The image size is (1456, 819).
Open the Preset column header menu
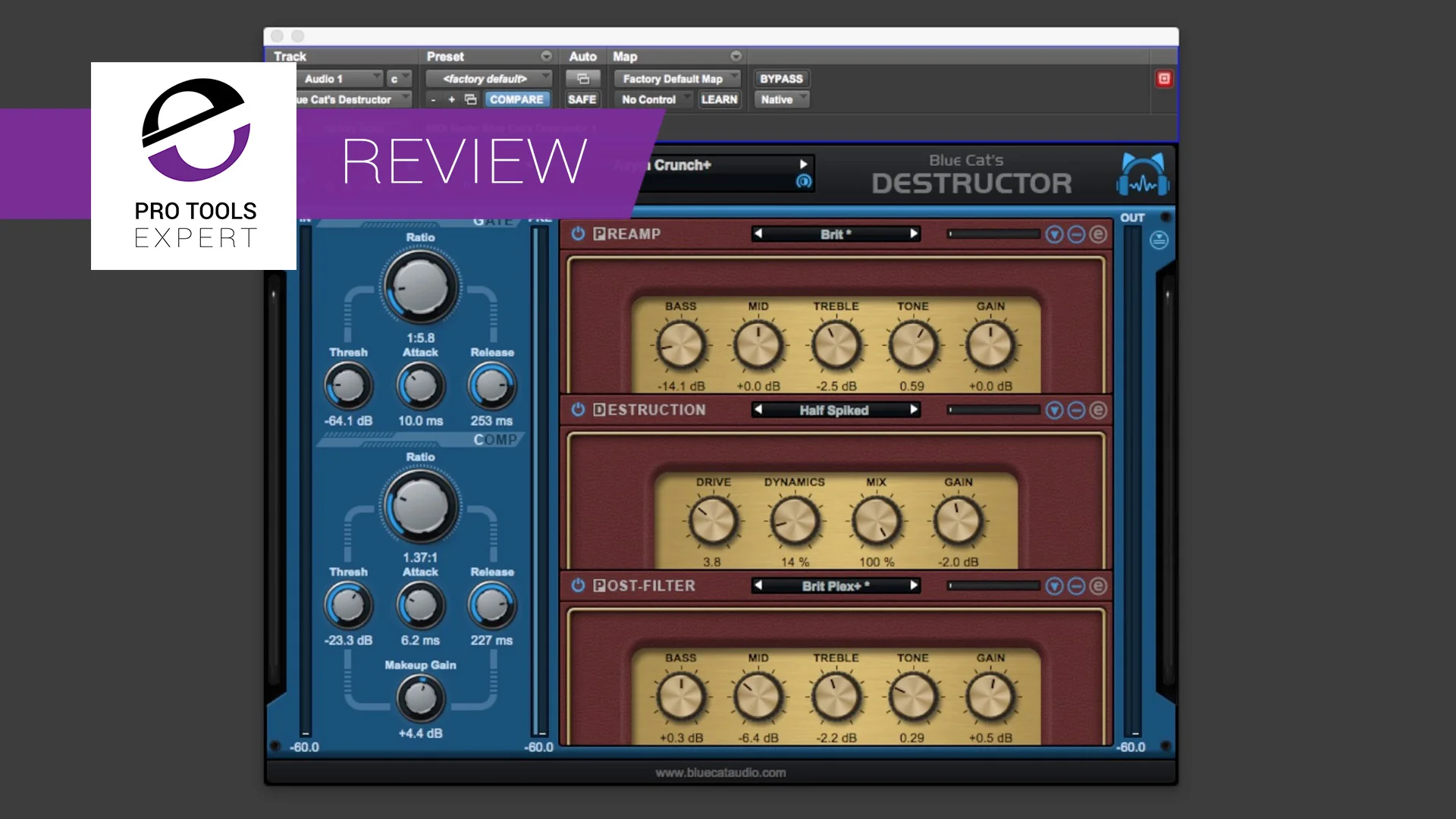click(546, 56)
